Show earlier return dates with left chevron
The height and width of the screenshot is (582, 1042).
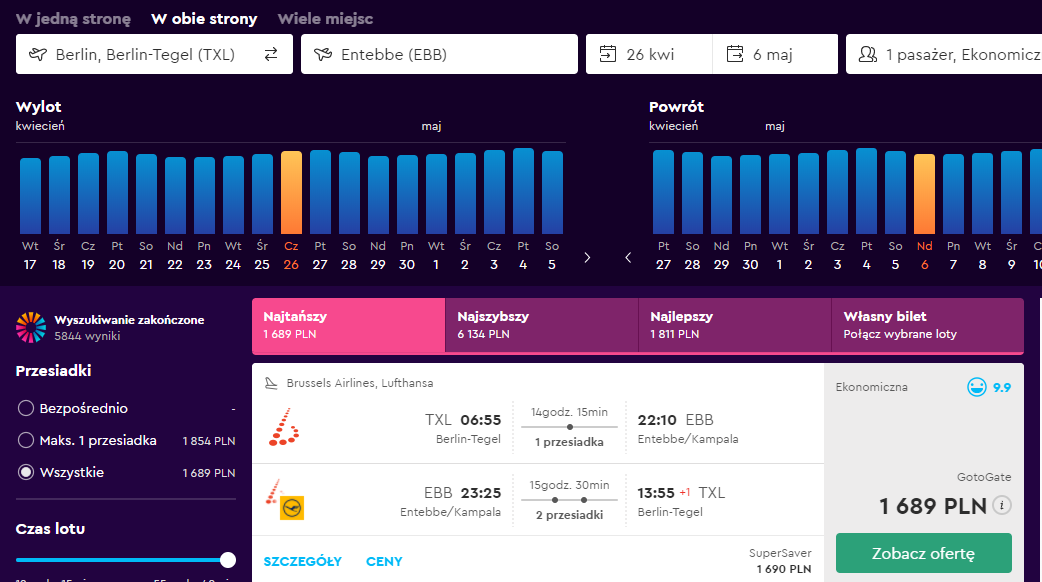[x=628, y=257]
